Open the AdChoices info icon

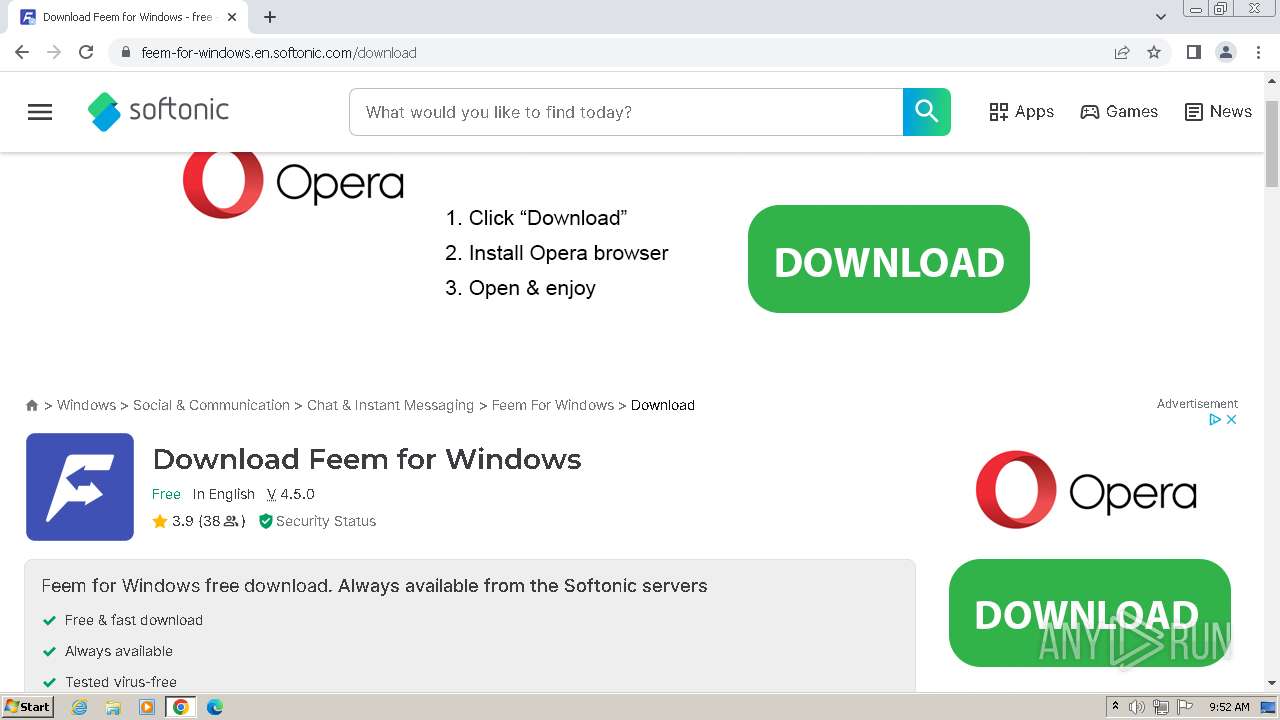pos(1215,420)
